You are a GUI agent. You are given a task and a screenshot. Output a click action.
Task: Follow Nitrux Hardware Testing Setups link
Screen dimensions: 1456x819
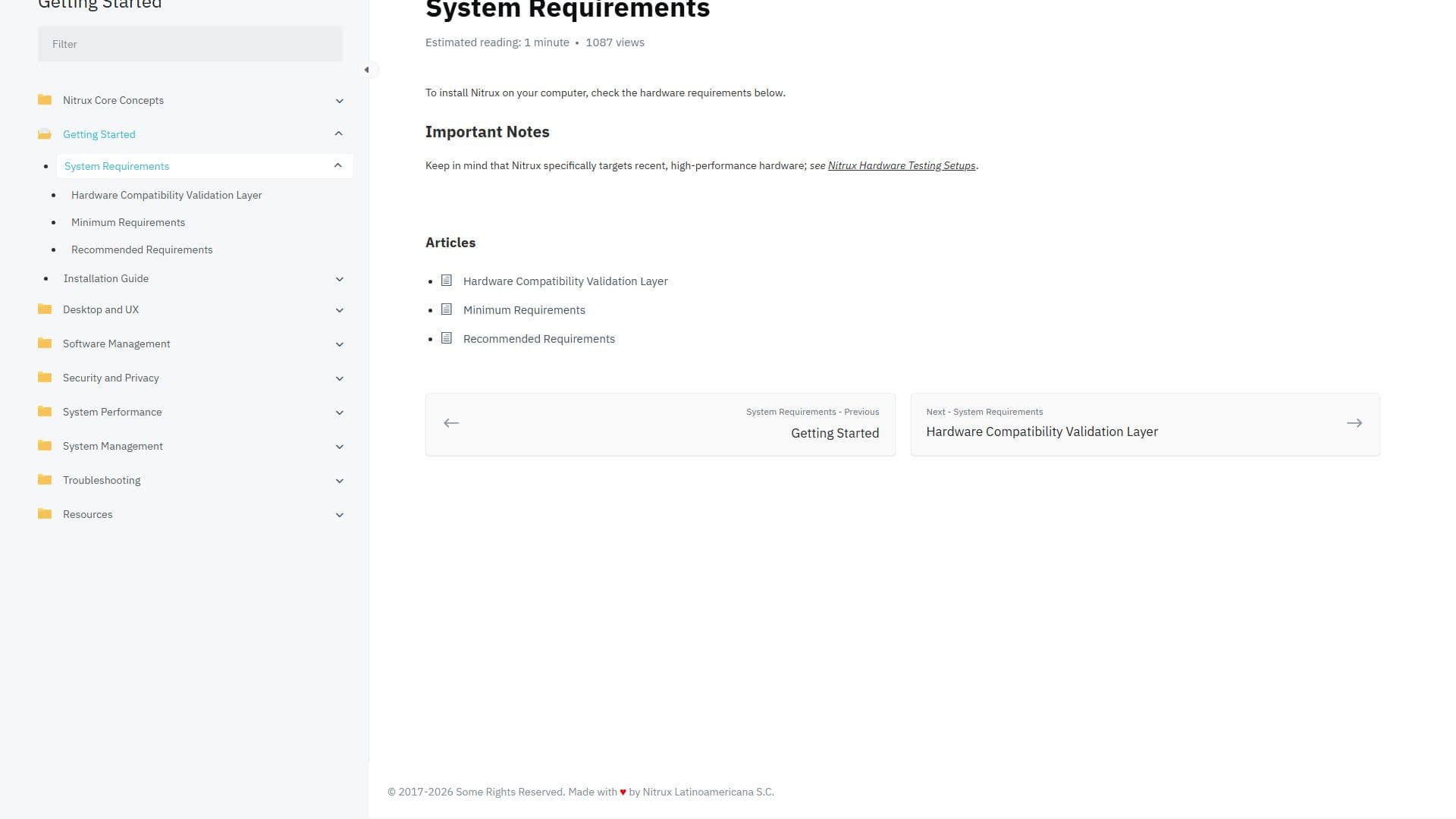tap(902, 165)
